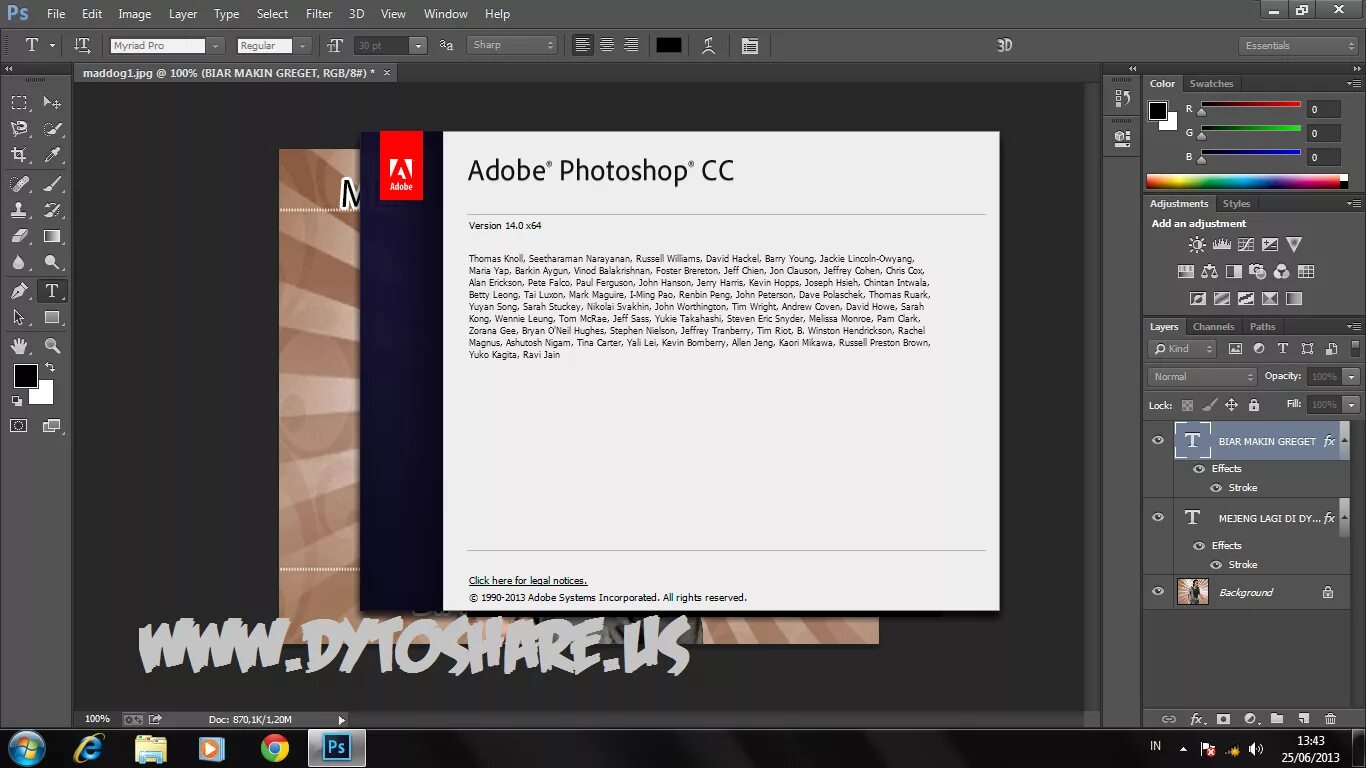Viewport: 1366px width, 768px height.
Task: Click the color spectrum ramp
Action: tap(1243, 182)
